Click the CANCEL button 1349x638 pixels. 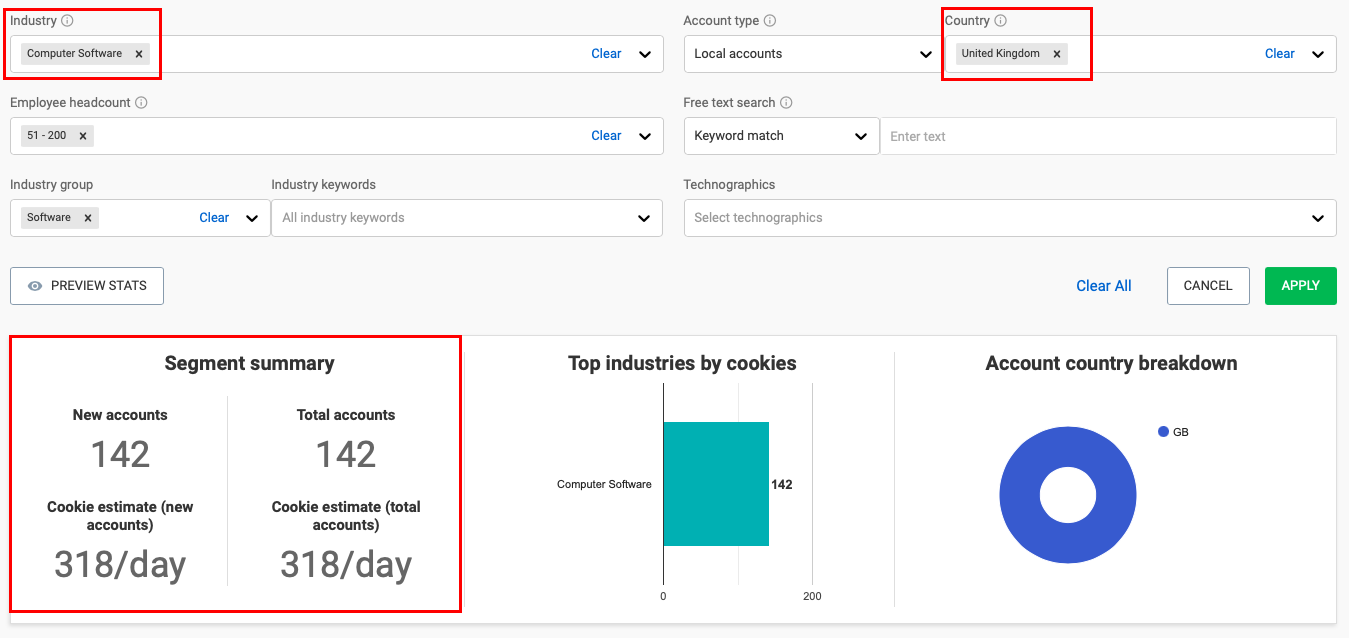pos(1208,286)
